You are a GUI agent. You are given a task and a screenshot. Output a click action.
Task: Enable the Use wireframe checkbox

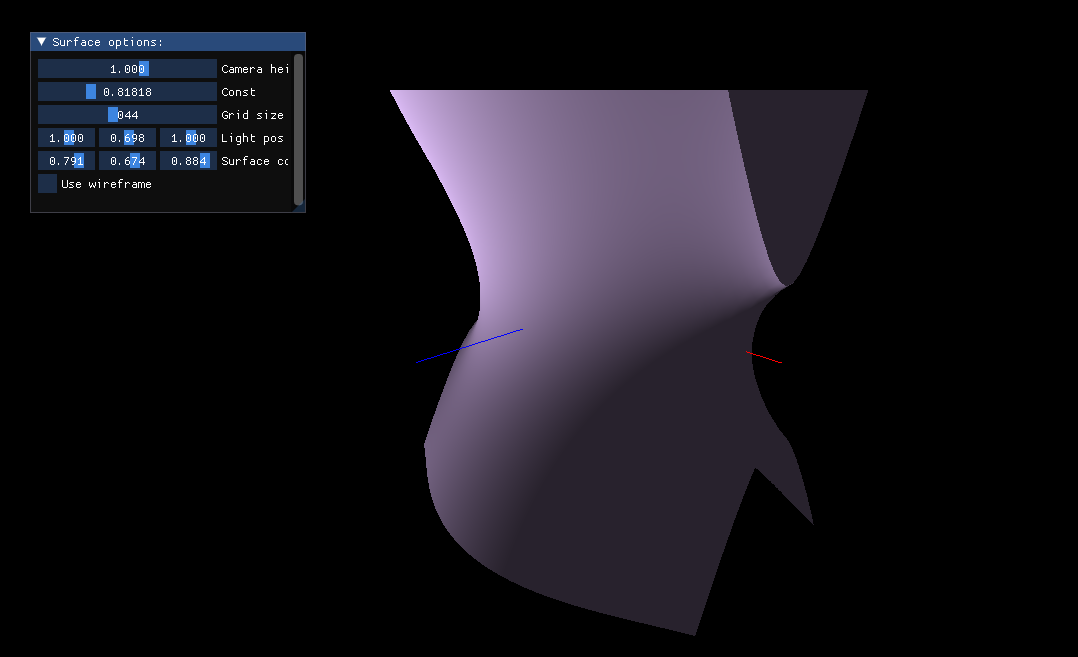(47, 183)
